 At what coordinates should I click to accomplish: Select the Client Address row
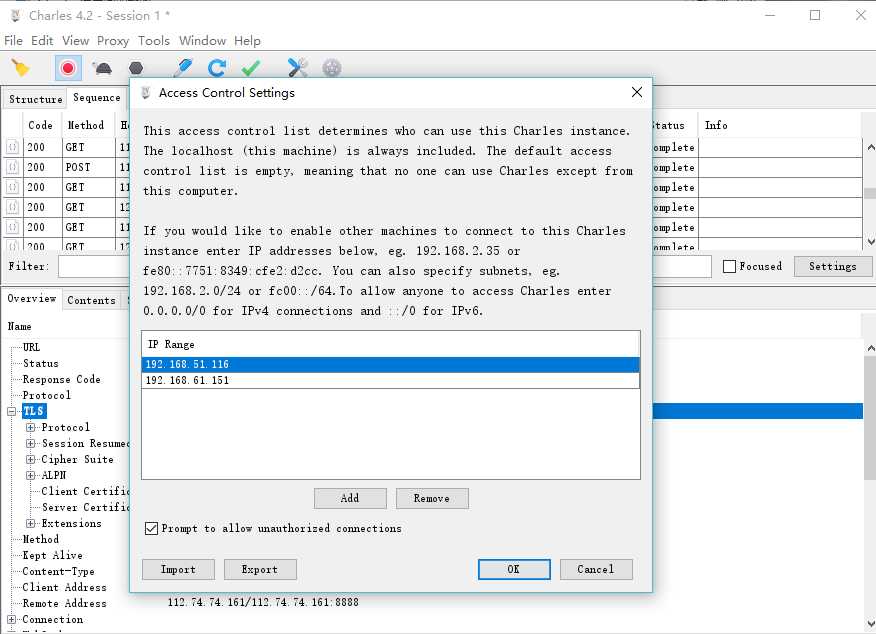(x=64, y=588)
